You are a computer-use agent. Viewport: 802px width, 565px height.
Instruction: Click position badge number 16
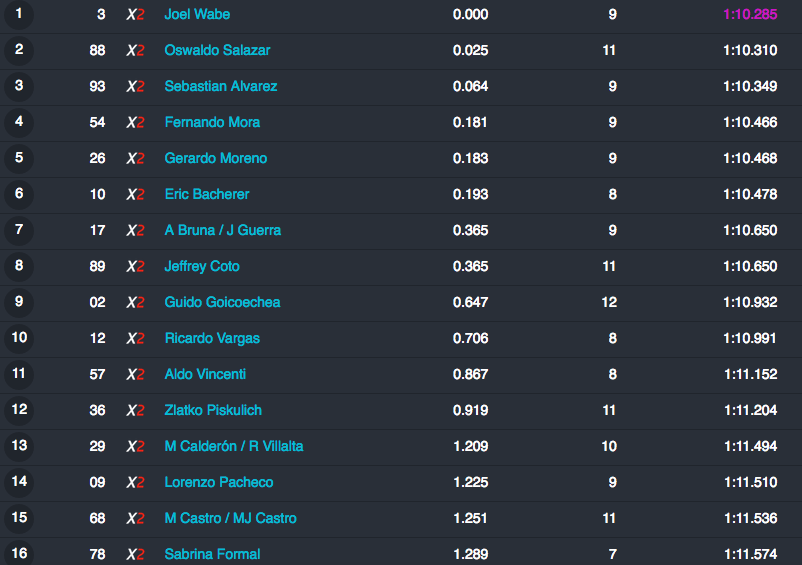pos(19,553)
